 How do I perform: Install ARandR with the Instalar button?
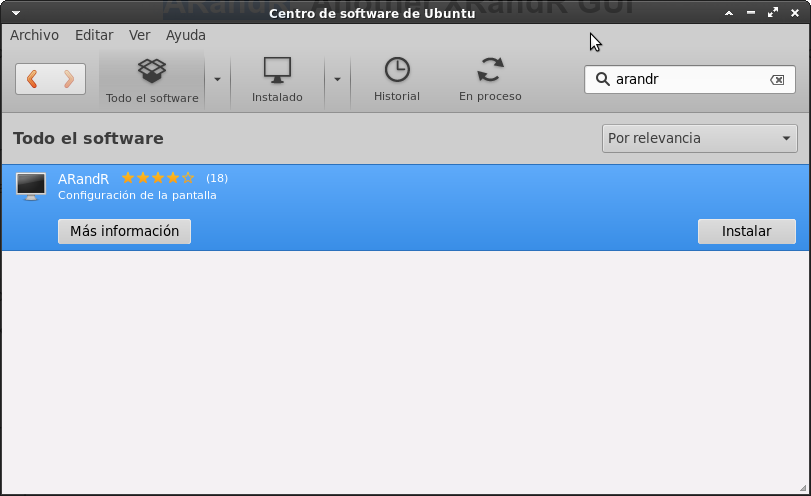[x=746, y=231]
